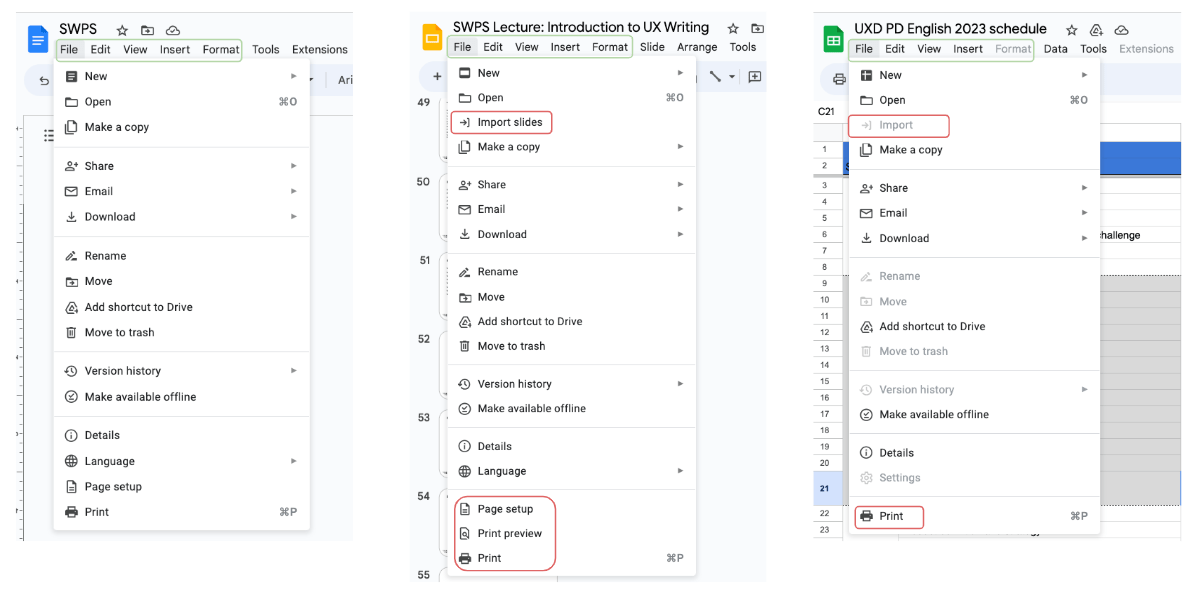The height and width of the screenshot is (599, 1194).
Task: Open Slide menu in Slides menu bar
Action: pos(652,46)
